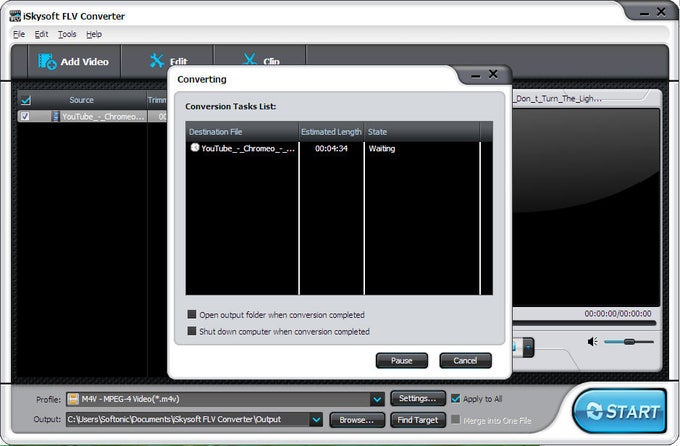This screenshot has width=680, height=446.
Task: Close the Converting dialog
Action: coord(493,74)
